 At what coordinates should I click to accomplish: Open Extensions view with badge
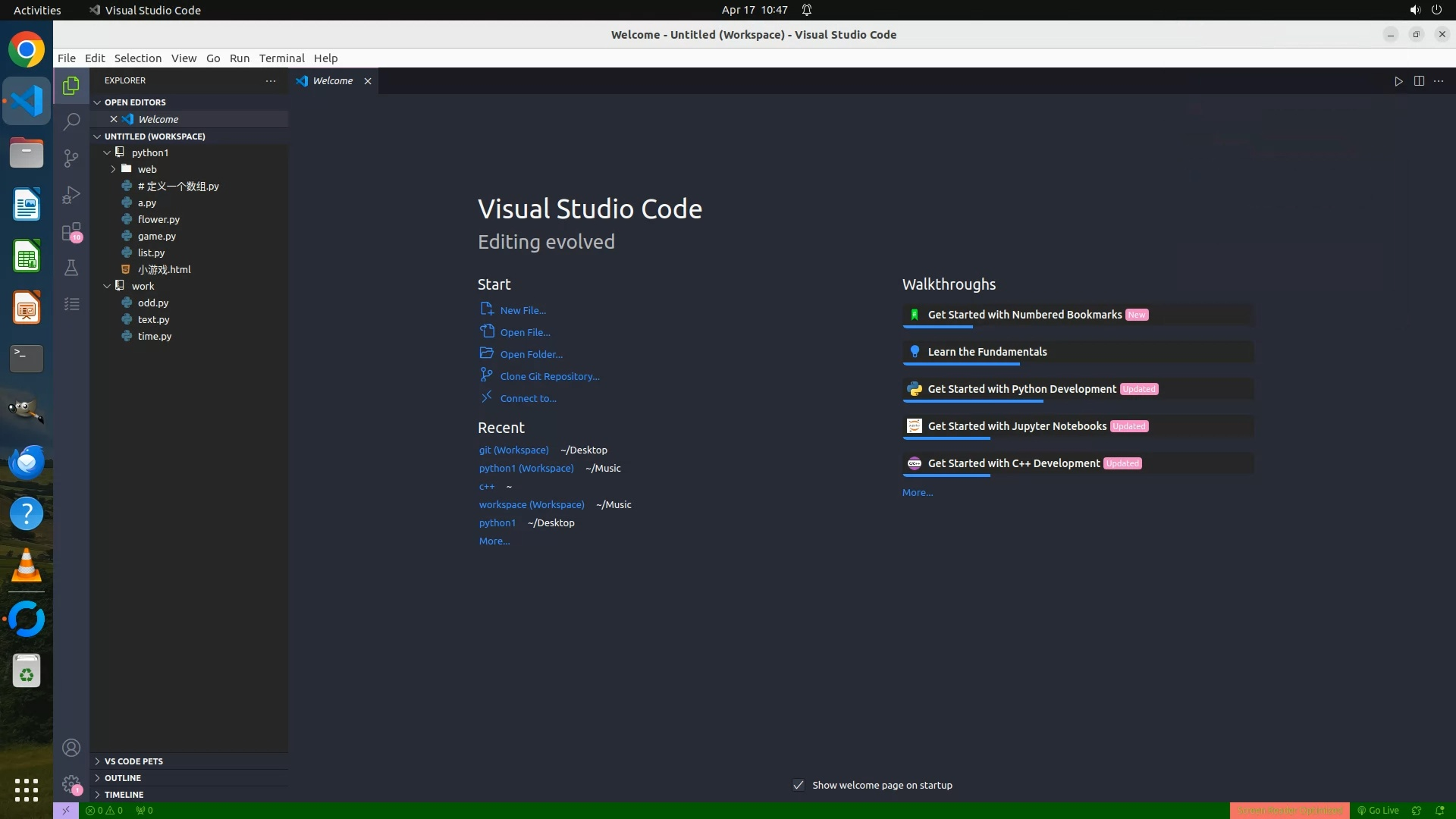tap(71, 231)
